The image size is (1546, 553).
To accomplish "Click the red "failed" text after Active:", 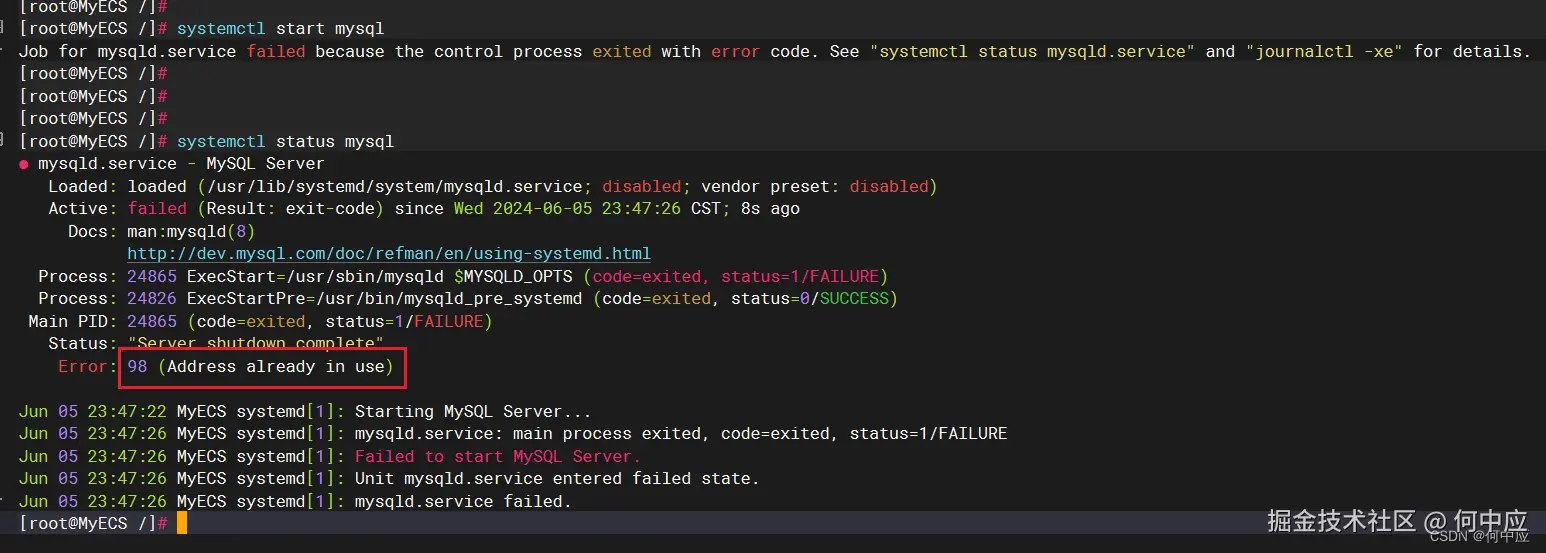I will (157, 209).
